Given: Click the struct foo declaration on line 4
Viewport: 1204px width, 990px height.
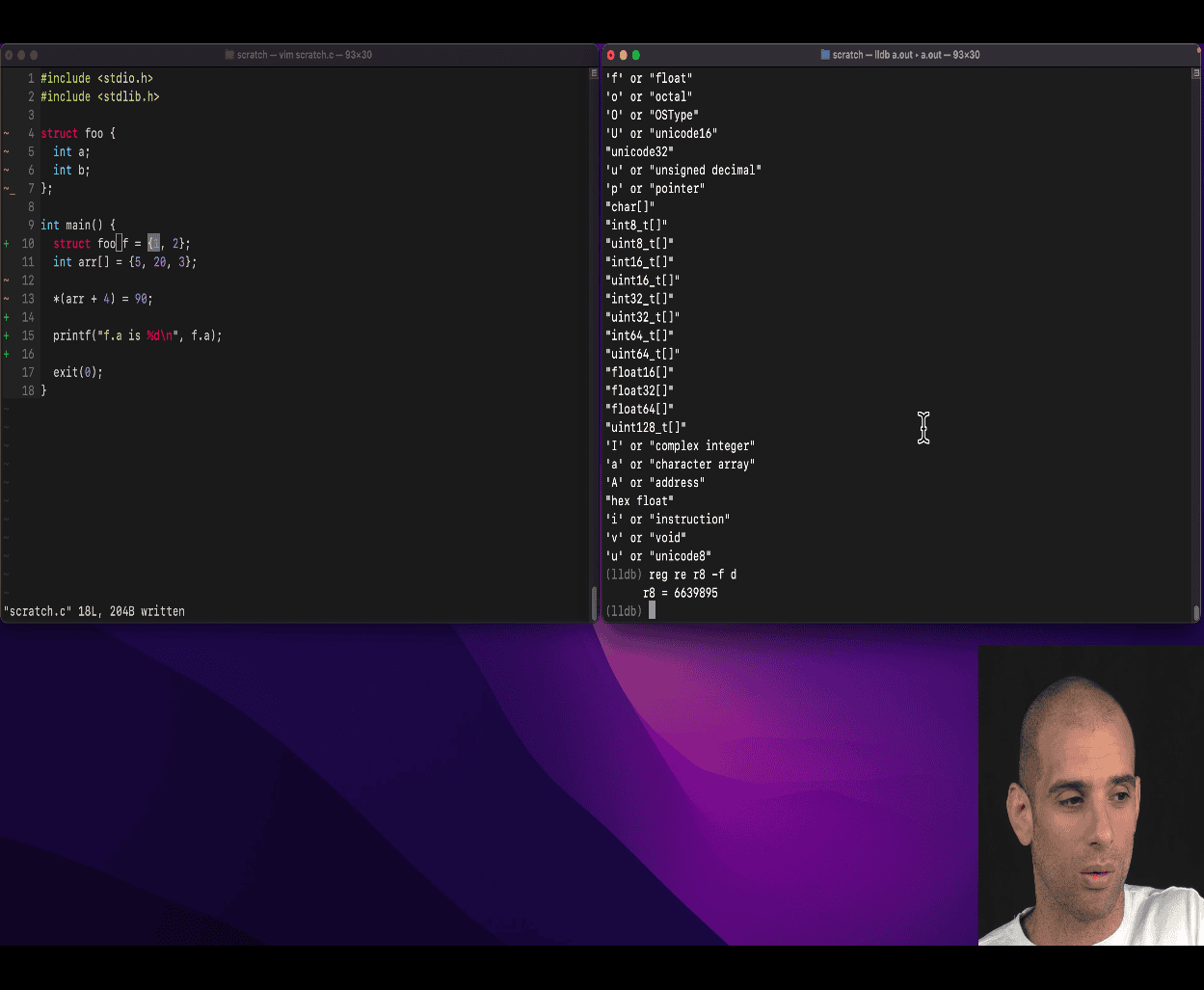Looking at the screenshot, I should coord(77,134).
